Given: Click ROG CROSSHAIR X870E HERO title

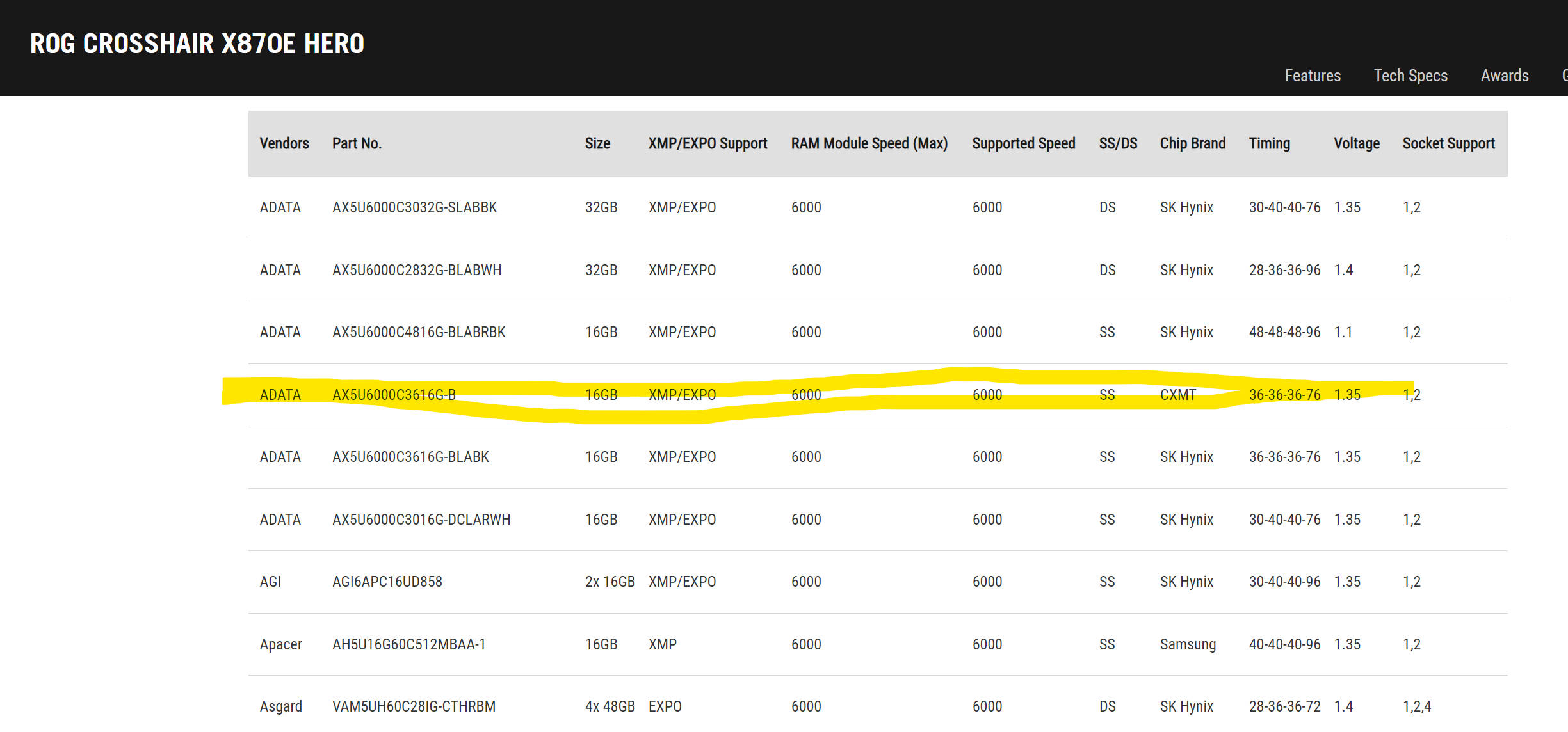Looking at the screenshot, I should point(197,44).
